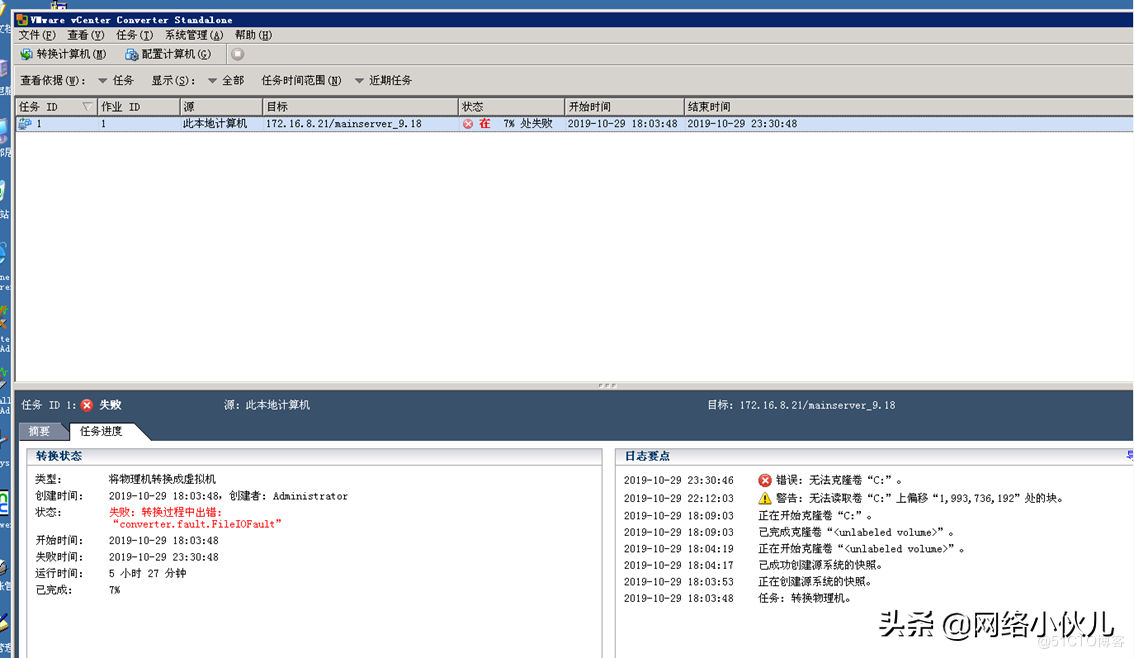Click start time 2019-10-29 18:03:48 in task row

623,124
